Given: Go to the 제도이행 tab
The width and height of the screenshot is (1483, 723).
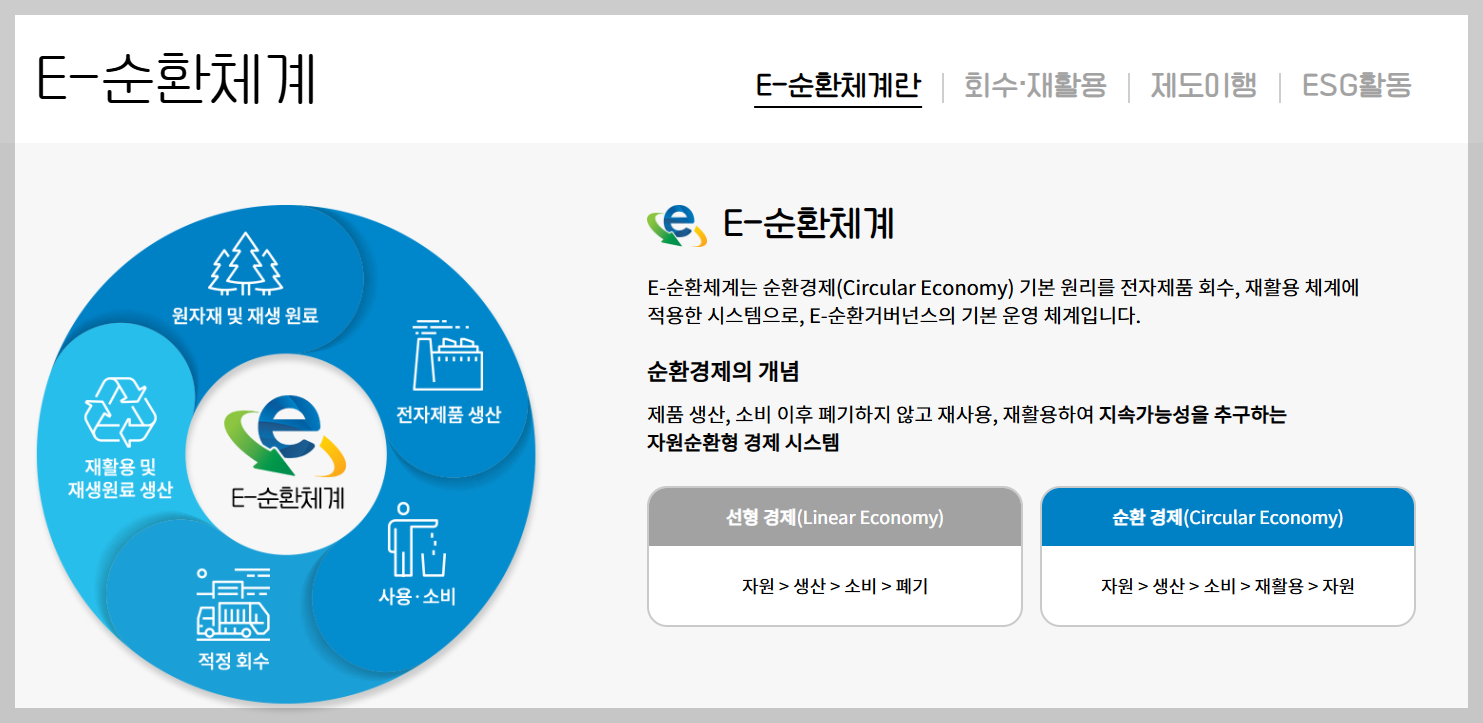Looking at the screenshot, I should 1203,86.
